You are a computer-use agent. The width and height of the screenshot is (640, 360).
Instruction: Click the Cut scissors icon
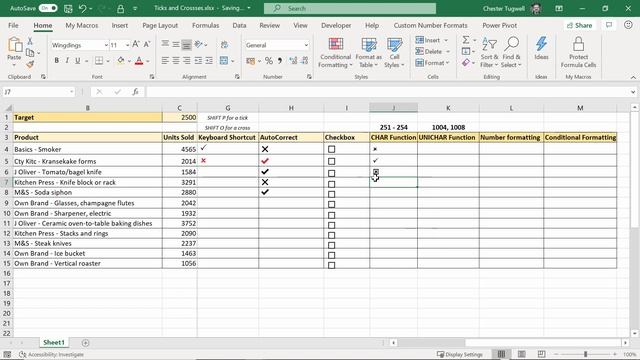(x=30, y=41)
